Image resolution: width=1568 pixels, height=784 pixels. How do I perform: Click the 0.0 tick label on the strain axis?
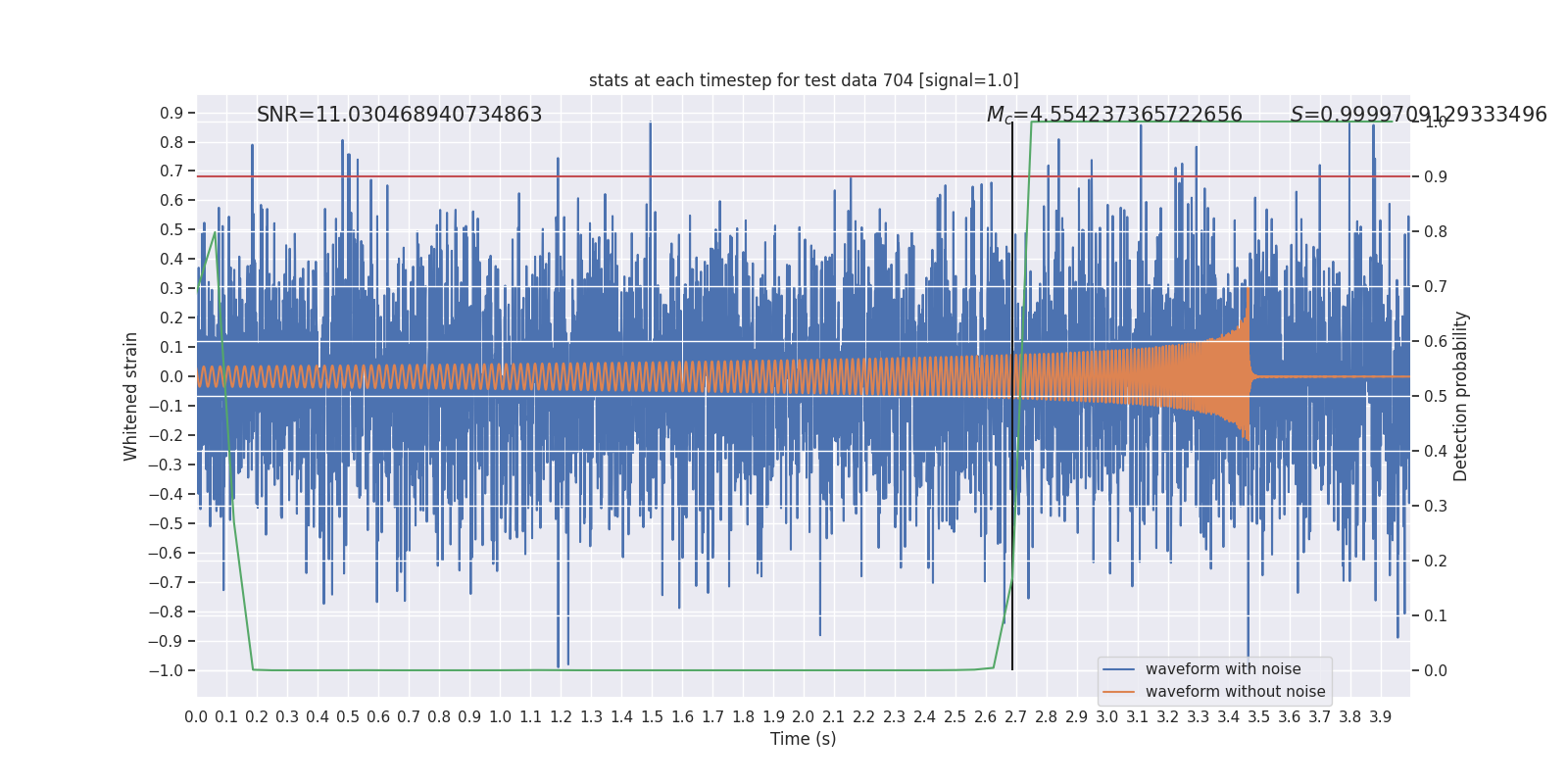[x=171, y=377]
